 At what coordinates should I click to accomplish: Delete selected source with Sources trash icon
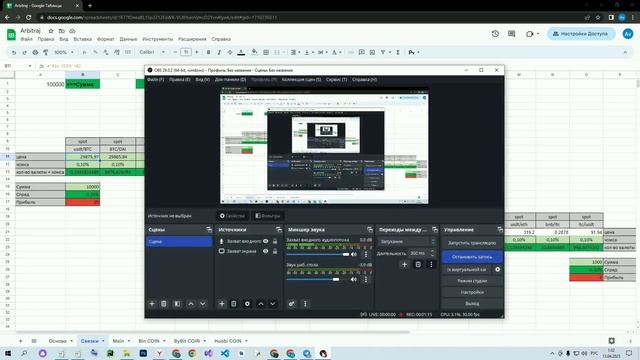pyautogui.click(x=233, y=304)
